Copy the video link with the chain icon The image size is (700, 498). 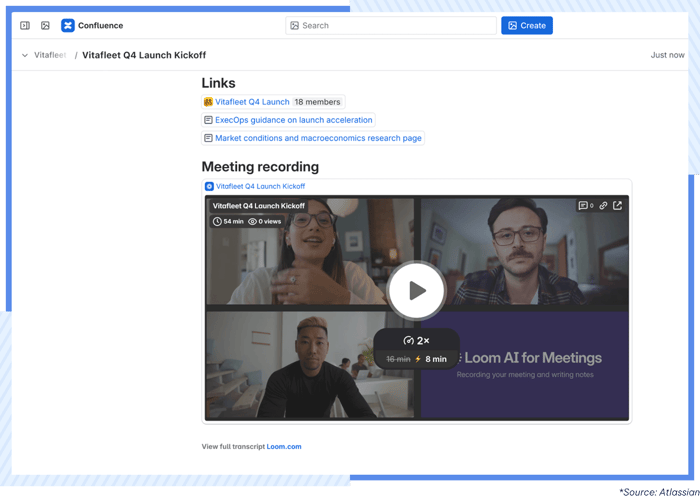[603, 205]
